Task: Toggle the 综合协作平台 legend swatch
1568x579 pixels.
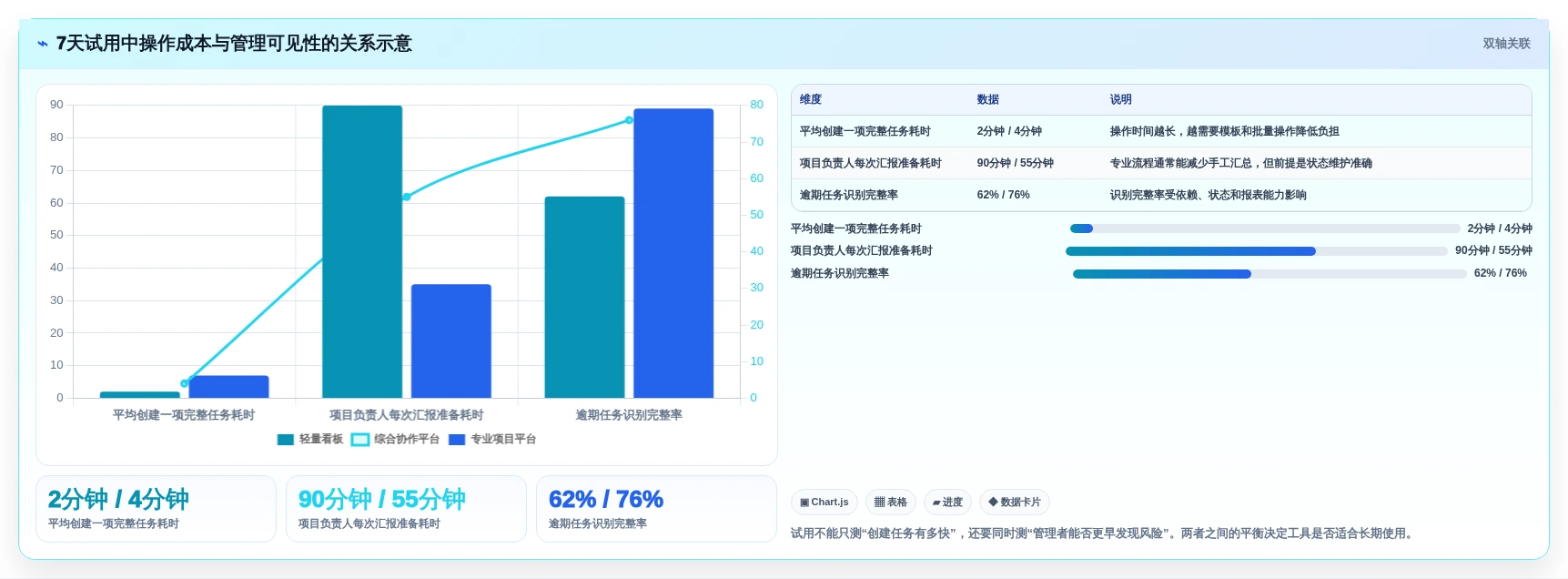Action: 360,440
